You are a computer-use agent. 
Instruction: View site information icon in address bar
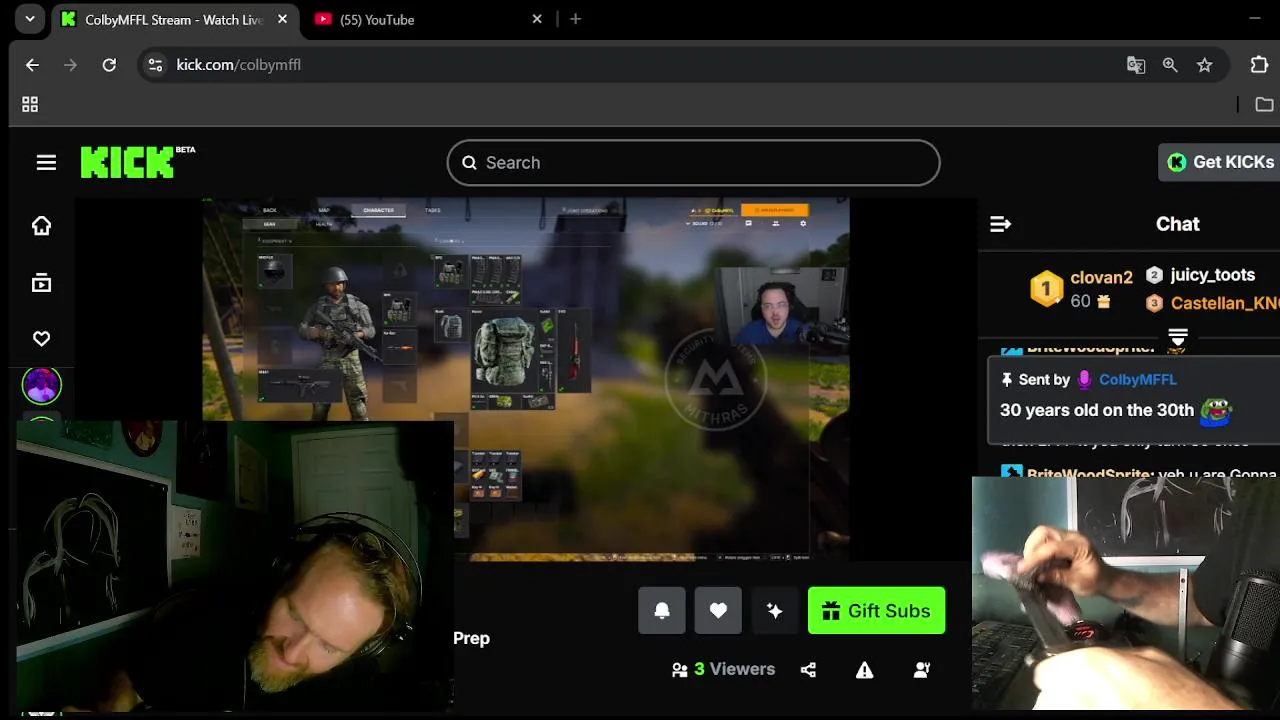pyautogui.click(x=155, y=65)
